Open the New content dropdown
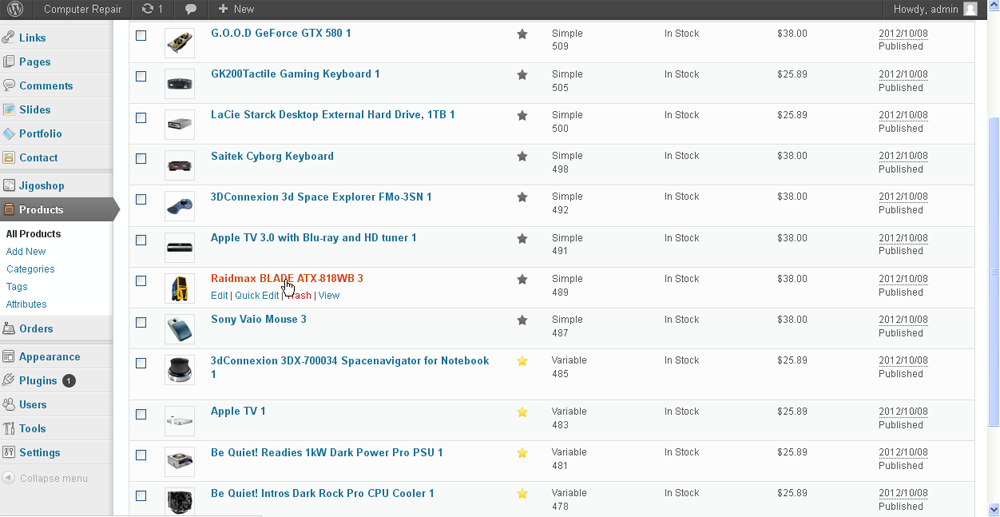 click(236, 9)
